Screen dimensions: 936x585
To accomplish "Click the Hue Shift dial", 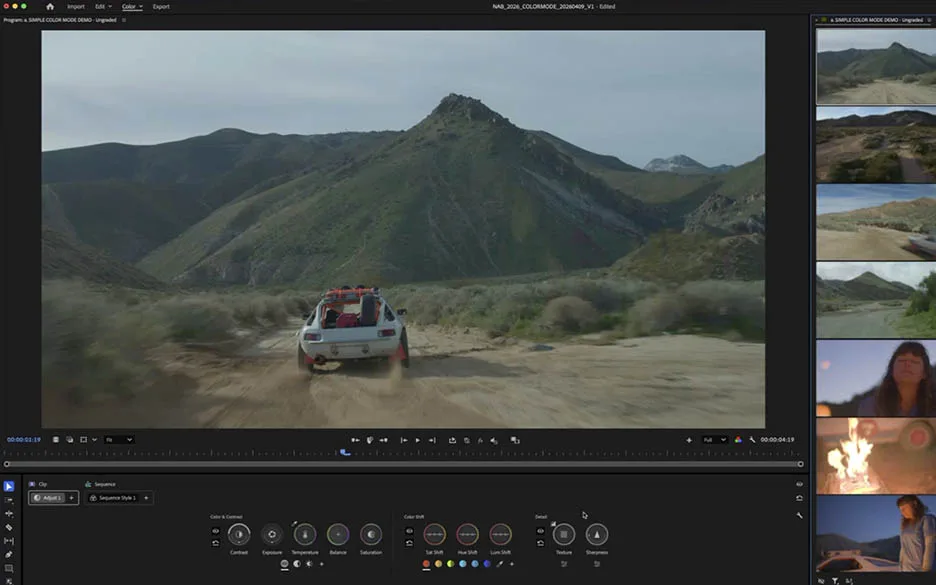I will [x=467, y=534].
